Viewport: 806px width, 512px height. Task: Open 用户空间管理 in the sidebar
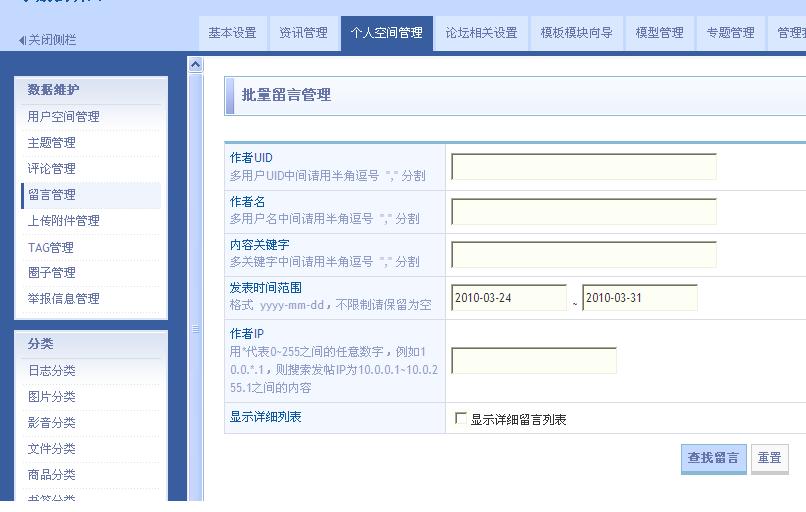pyautogui.click(x=63, y=117)
